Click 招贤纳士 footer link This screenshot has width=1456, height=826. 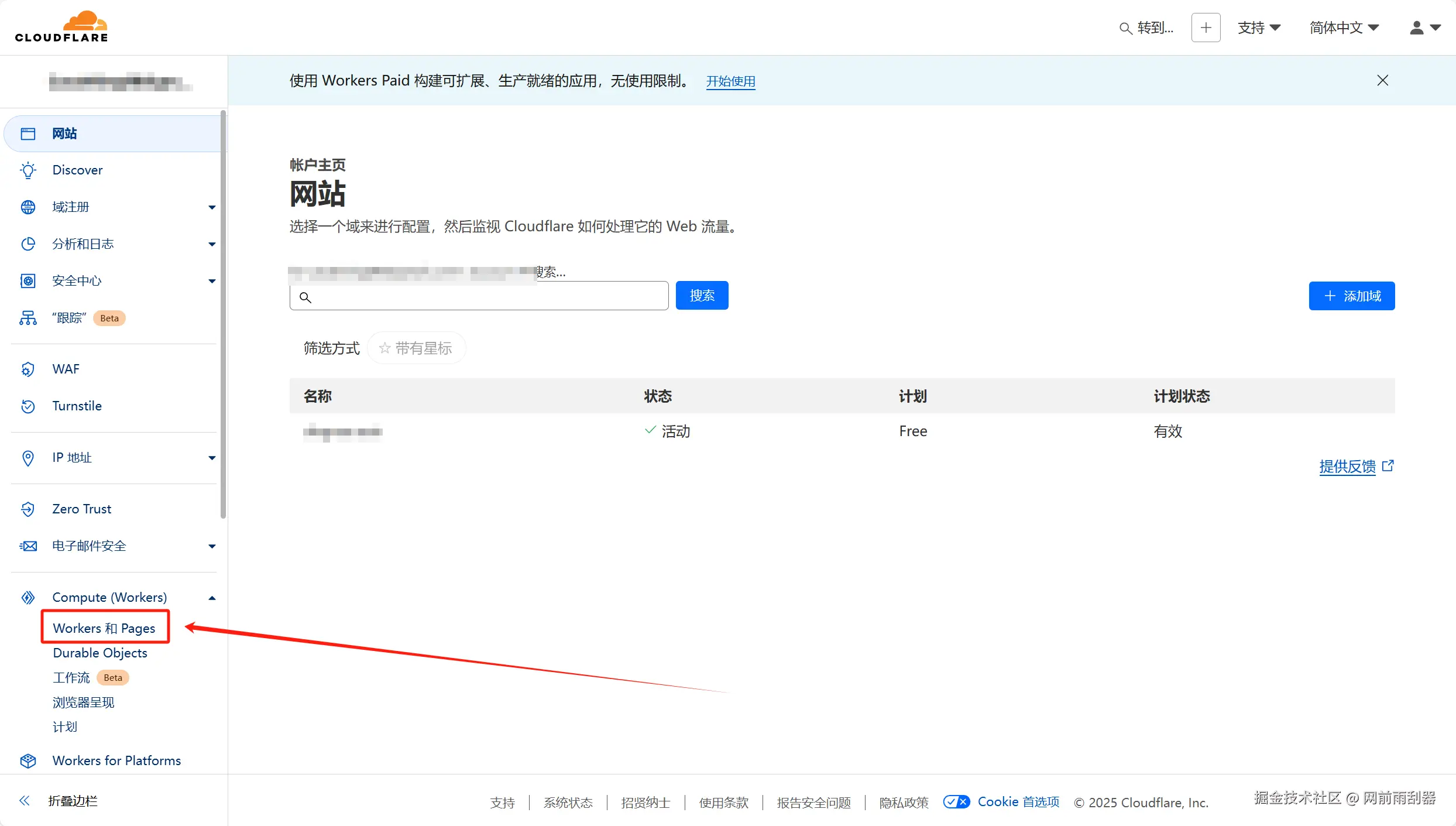point(645,802)
